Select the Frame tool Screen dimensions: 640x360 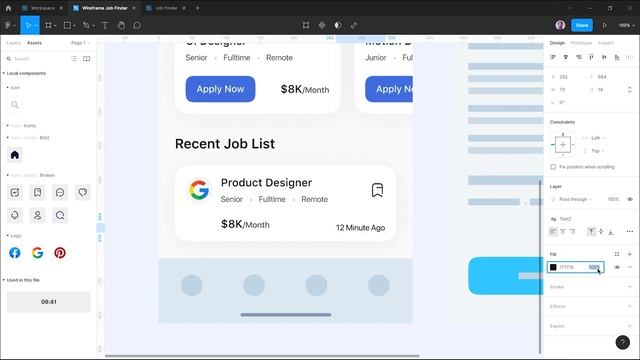49,25
